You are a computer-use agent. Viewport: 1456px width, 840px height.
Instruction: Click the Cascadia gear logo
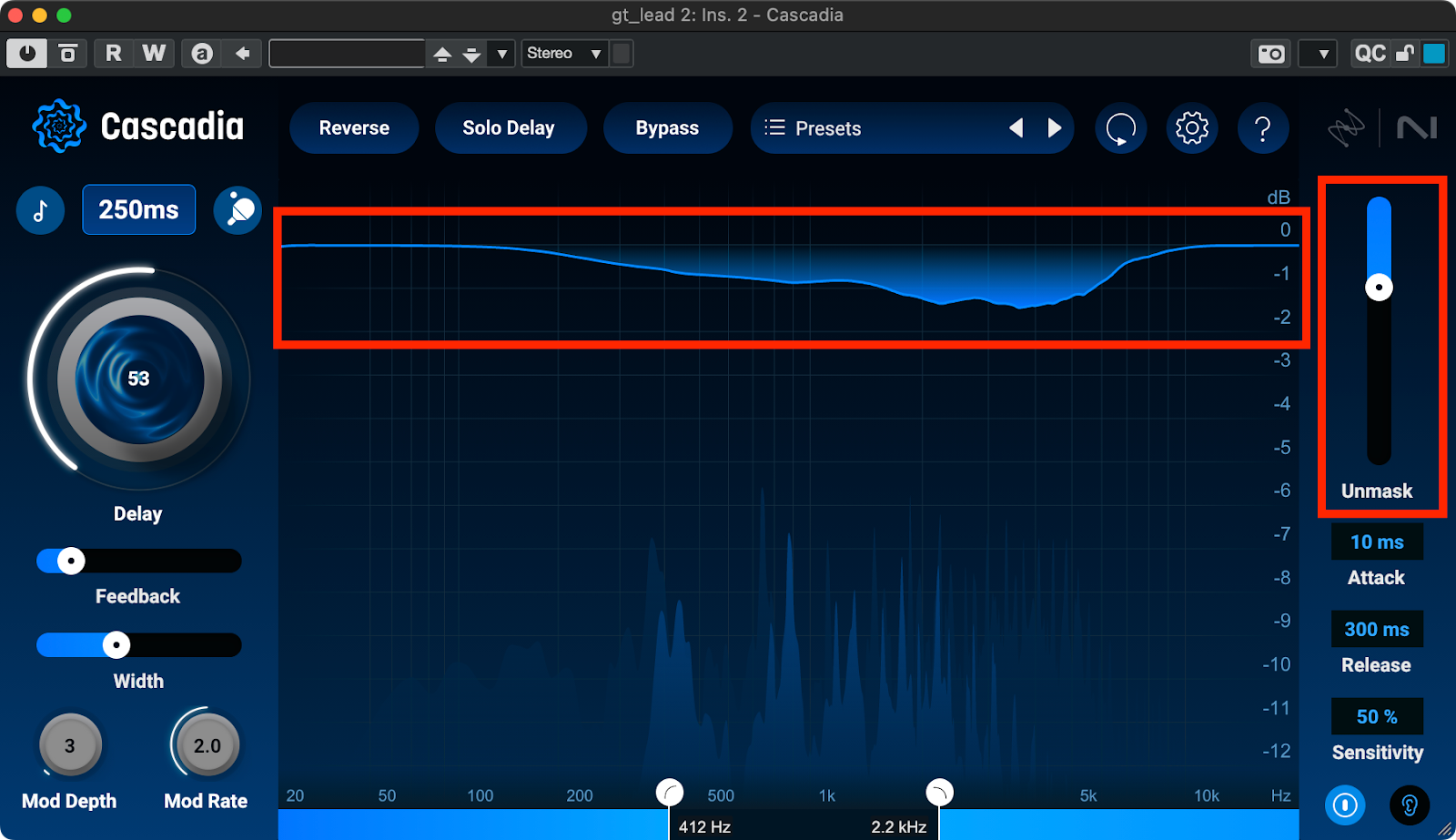59,126
